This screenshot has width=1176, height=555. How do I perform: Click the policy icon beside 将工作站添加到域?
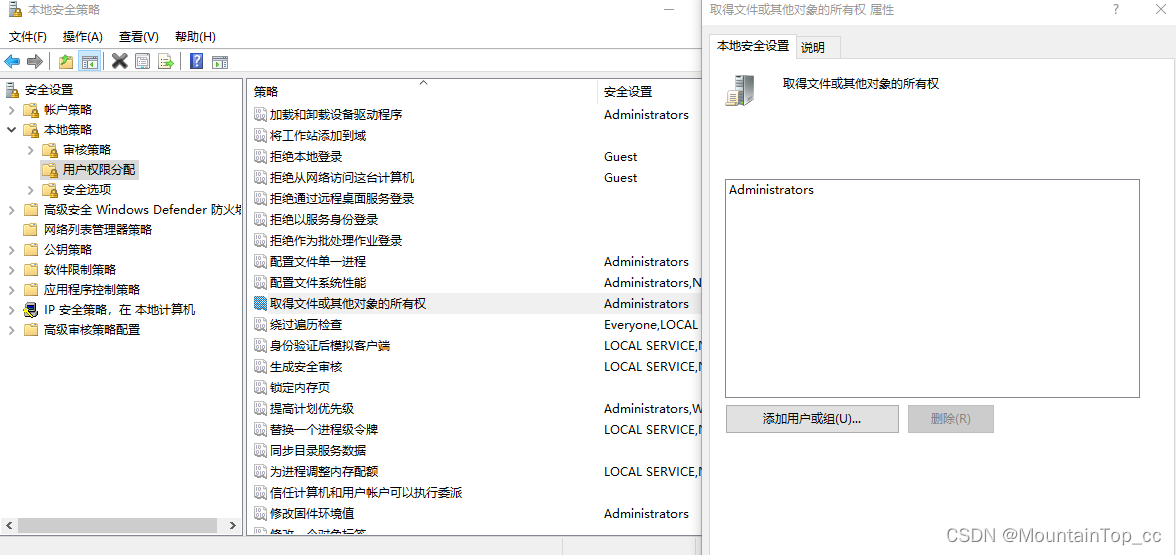point(260,136)
